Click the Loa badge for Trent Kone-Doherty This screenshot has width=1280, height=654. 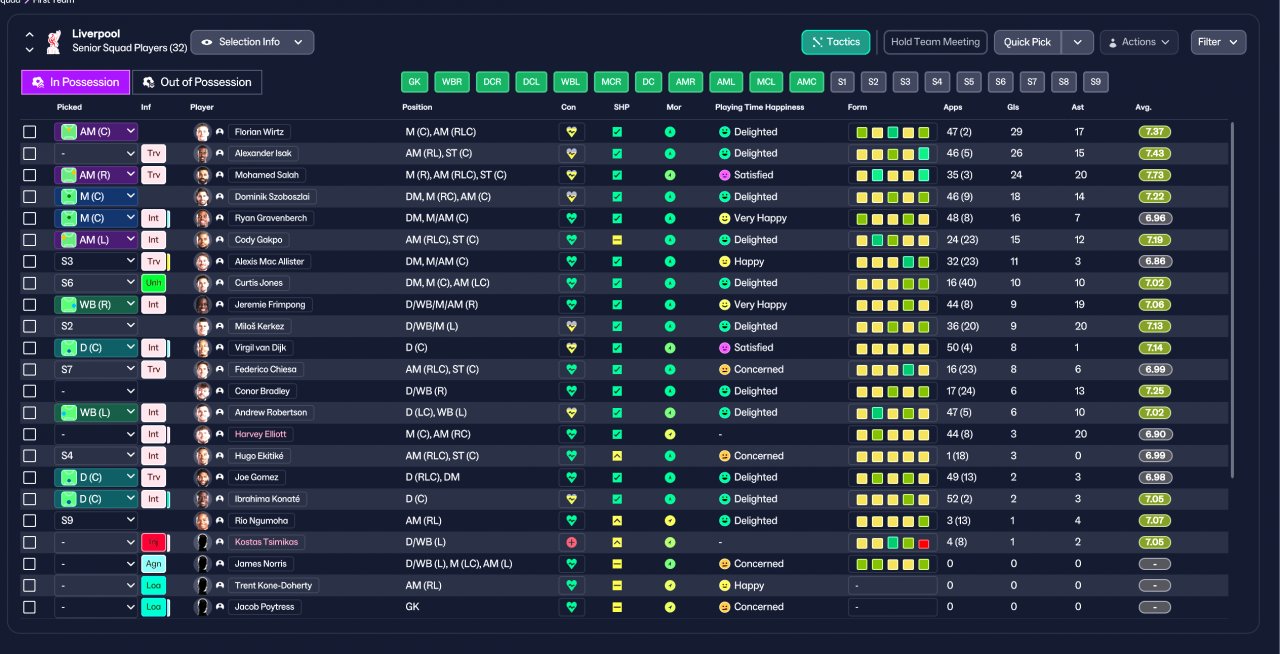coord(153,586)
